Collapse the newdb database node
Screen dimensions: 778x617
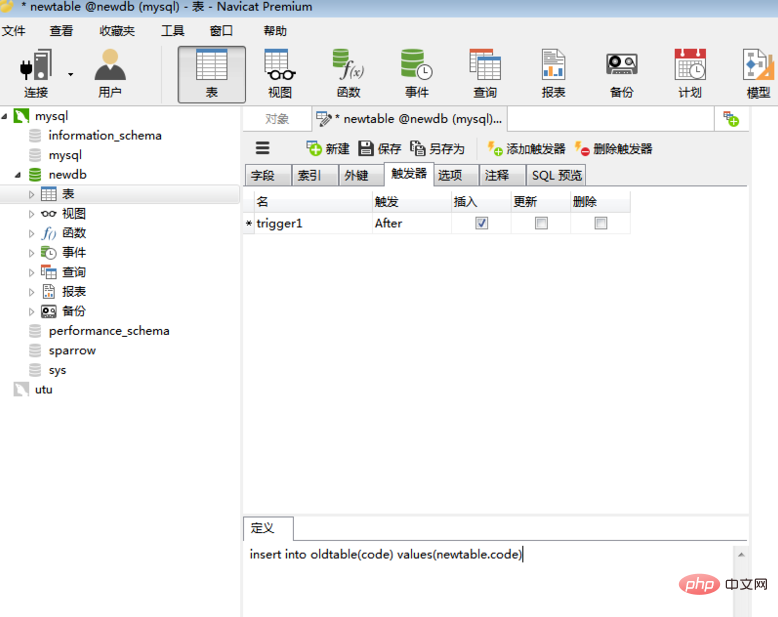click(18, 175)
